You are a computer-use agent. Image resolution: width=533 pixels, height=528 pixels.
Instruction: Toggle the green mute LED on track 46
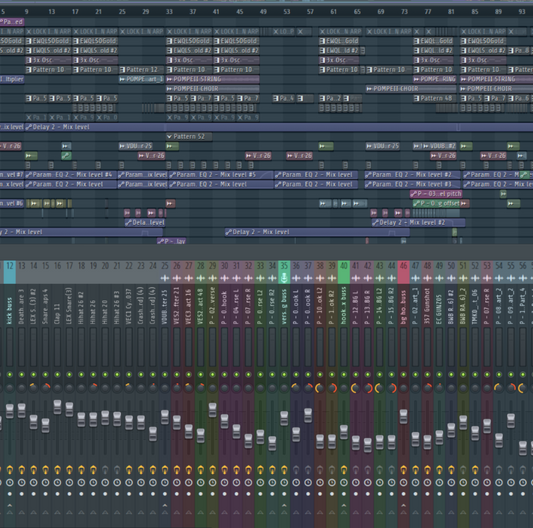pos(403,374)
